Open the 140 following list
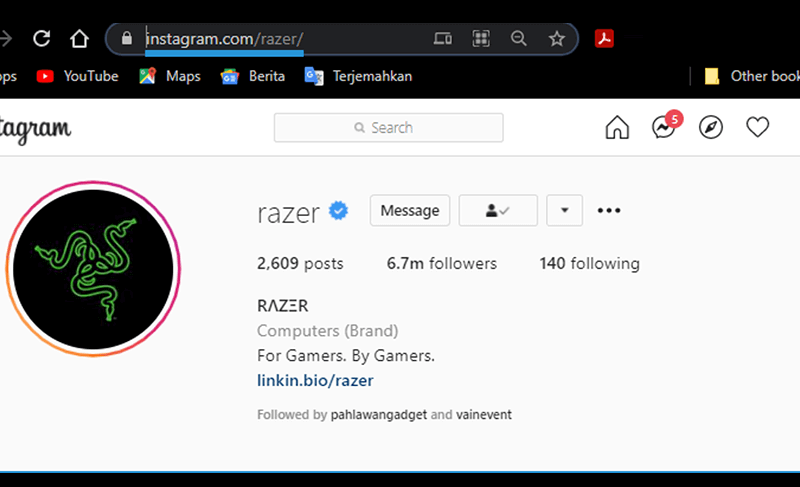This screenshot has height=487, width=800. (x=589, y=263)
